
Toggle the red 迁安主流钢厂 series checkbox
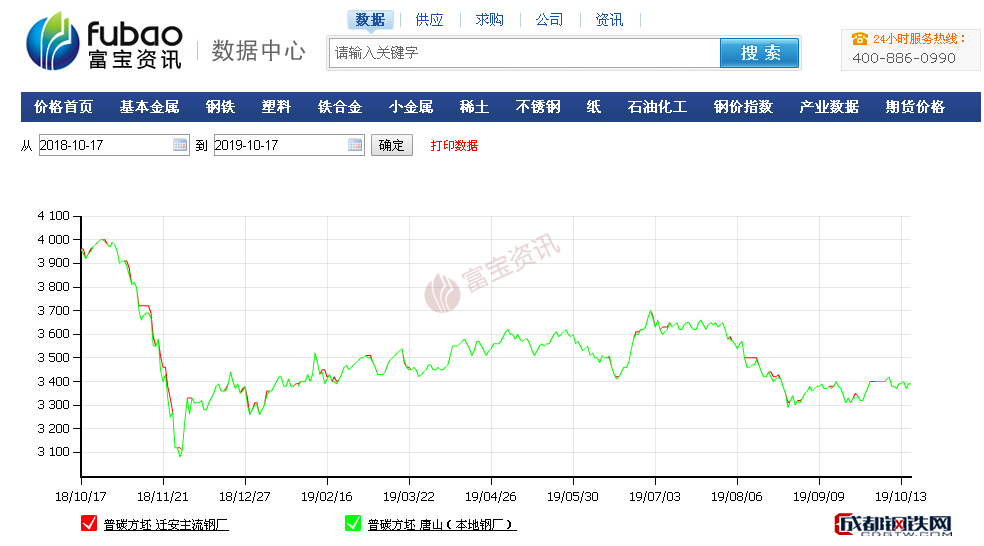pos(88,523)
